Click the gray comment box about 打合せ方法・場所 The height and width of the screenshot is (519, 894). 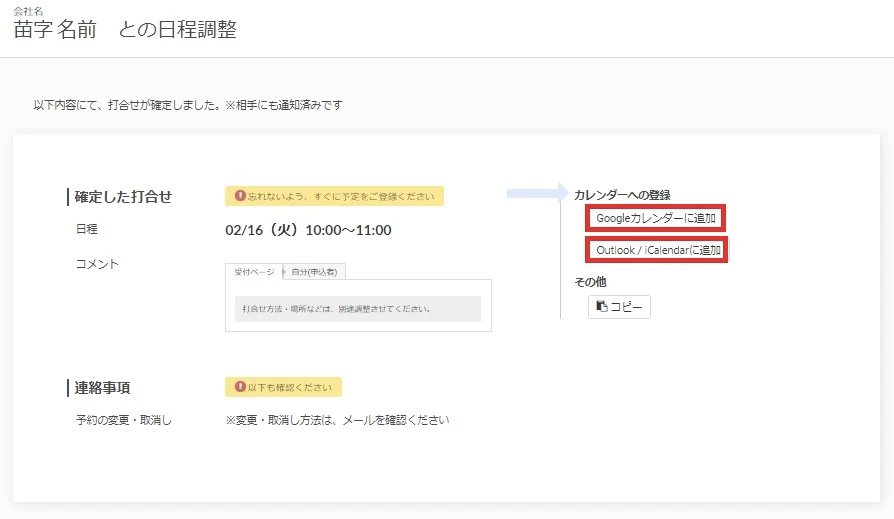click(x=357, y=308)
